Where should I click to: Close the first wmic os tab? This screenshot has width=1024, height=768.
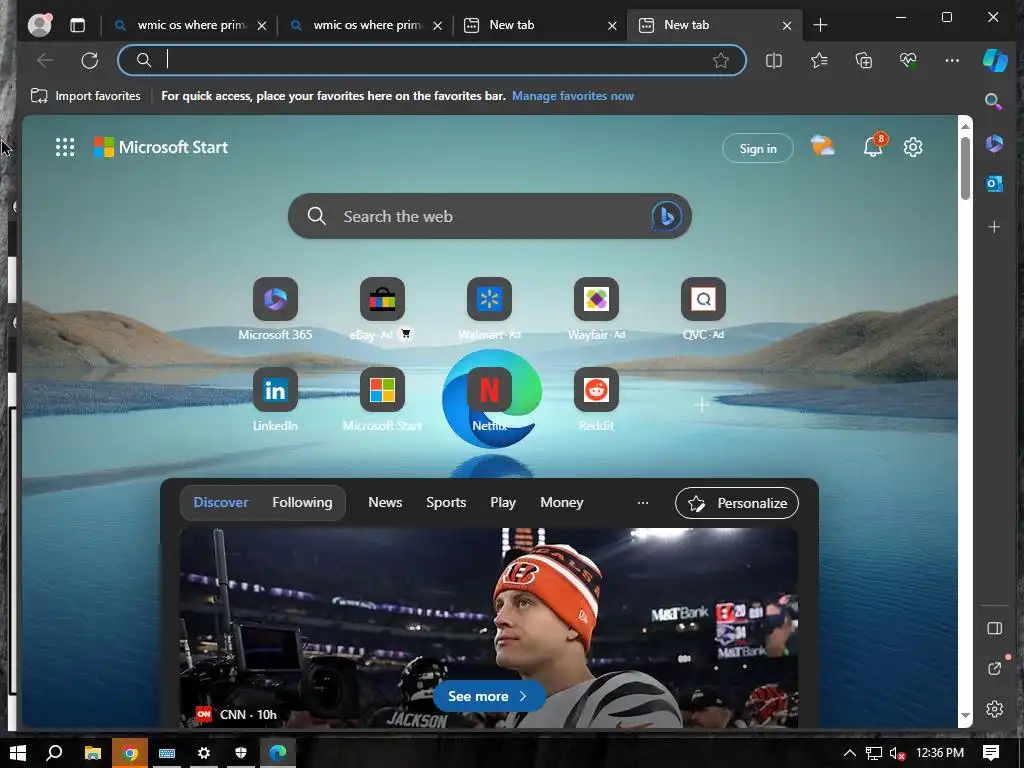pos(262,25)
